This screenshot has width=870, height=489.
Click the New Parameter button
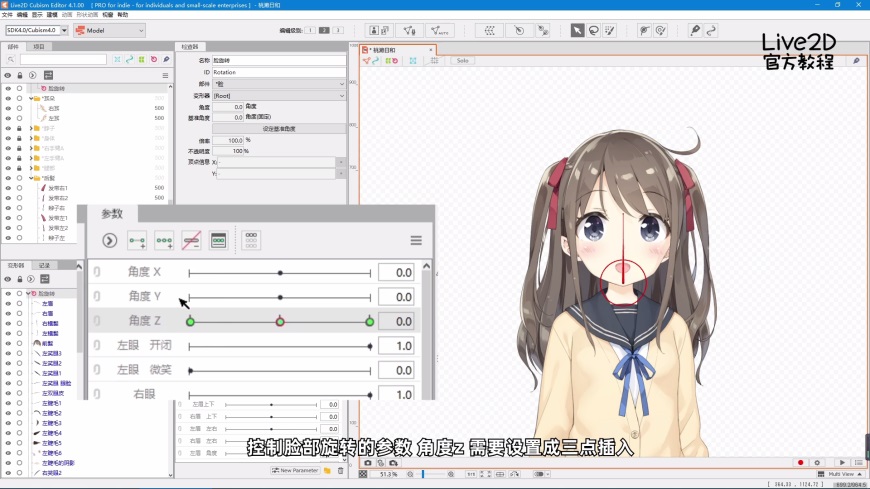click(x=295, y=471)
